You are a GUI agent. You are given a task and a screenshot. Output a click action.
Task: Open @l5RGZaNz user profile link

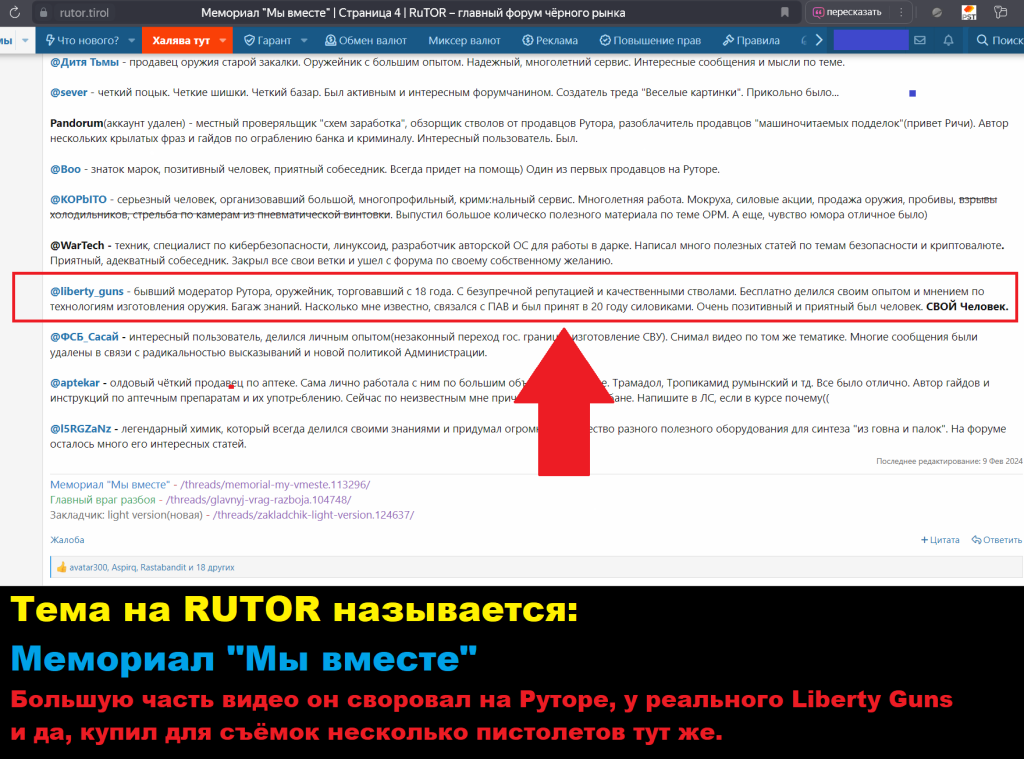(81, 428)
